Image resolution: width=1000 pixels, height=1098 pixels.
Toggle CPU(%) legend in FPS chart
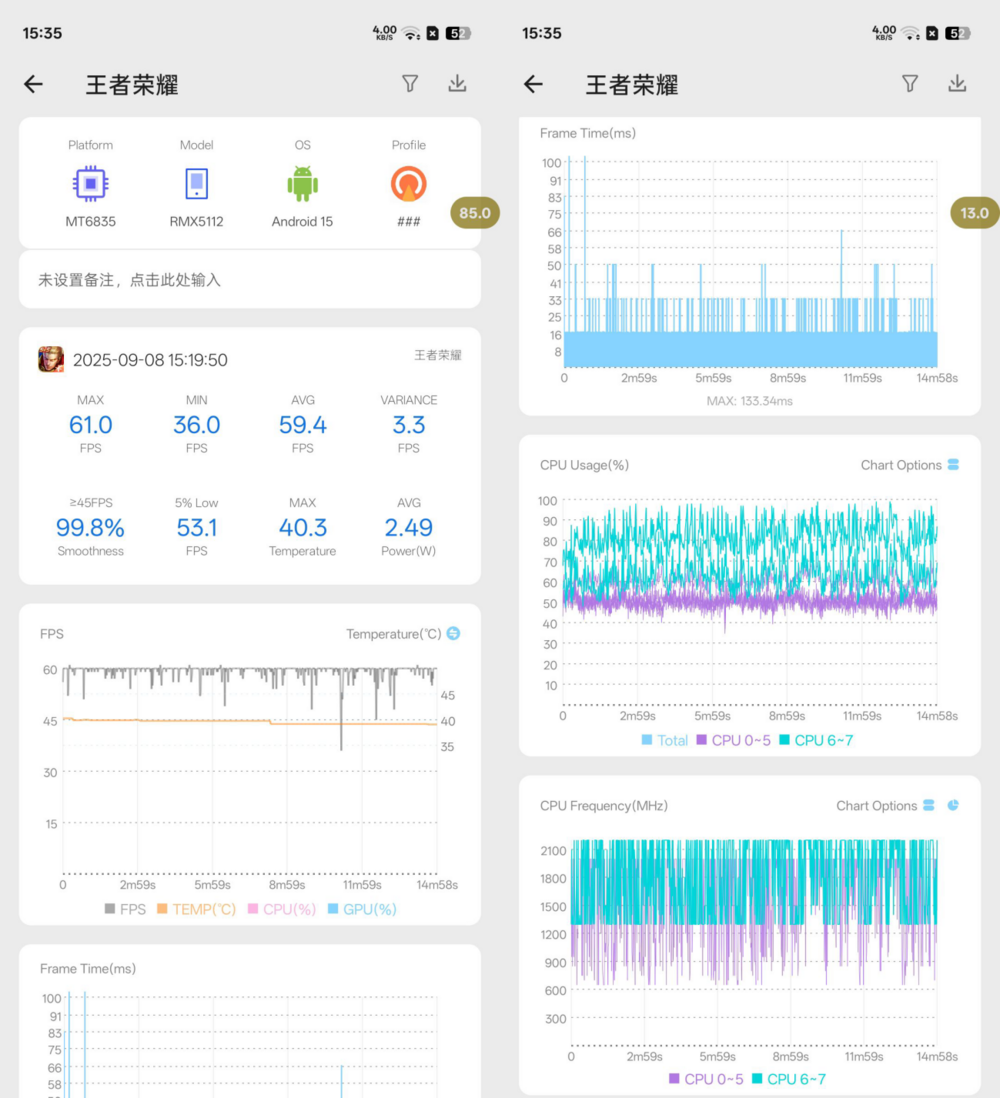pyautogui.click(x=282, y=909)
